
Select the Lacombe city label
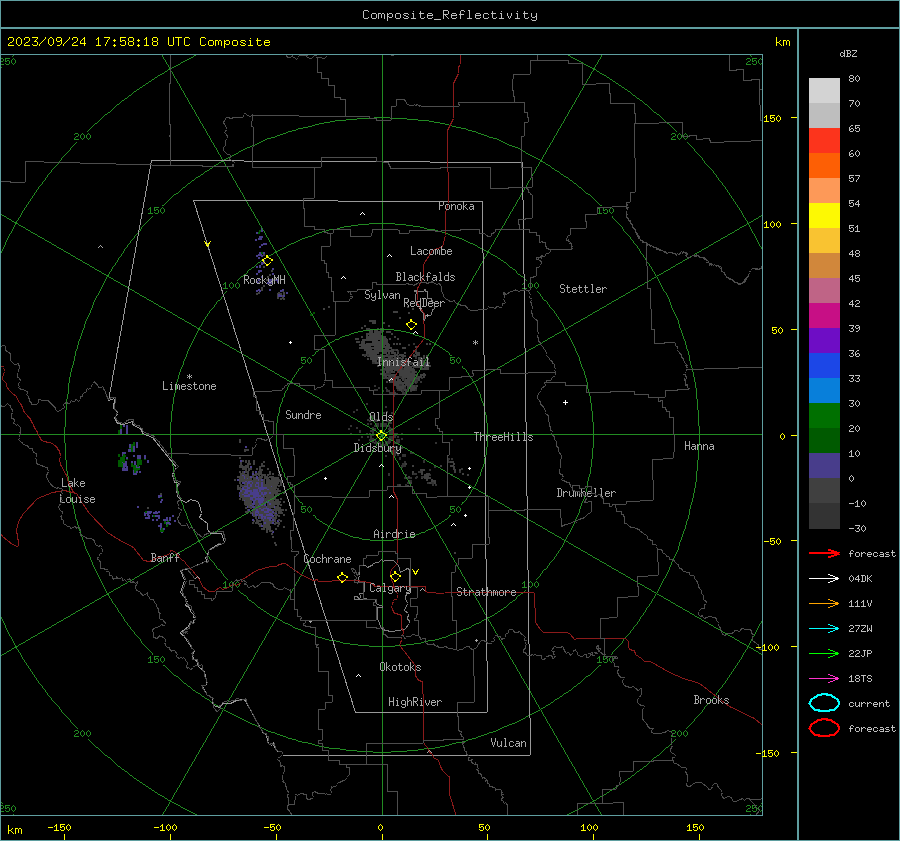point(431,251)
